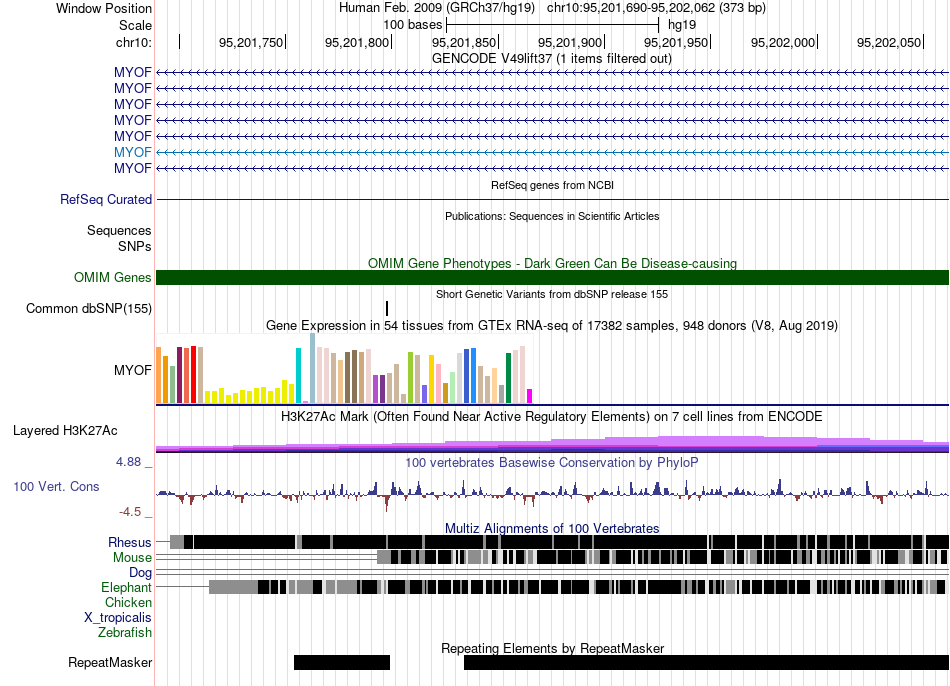This screenshot has width=950, height=686.
Task: Click the 100 Vert. Cons track label
Action: 56,487
